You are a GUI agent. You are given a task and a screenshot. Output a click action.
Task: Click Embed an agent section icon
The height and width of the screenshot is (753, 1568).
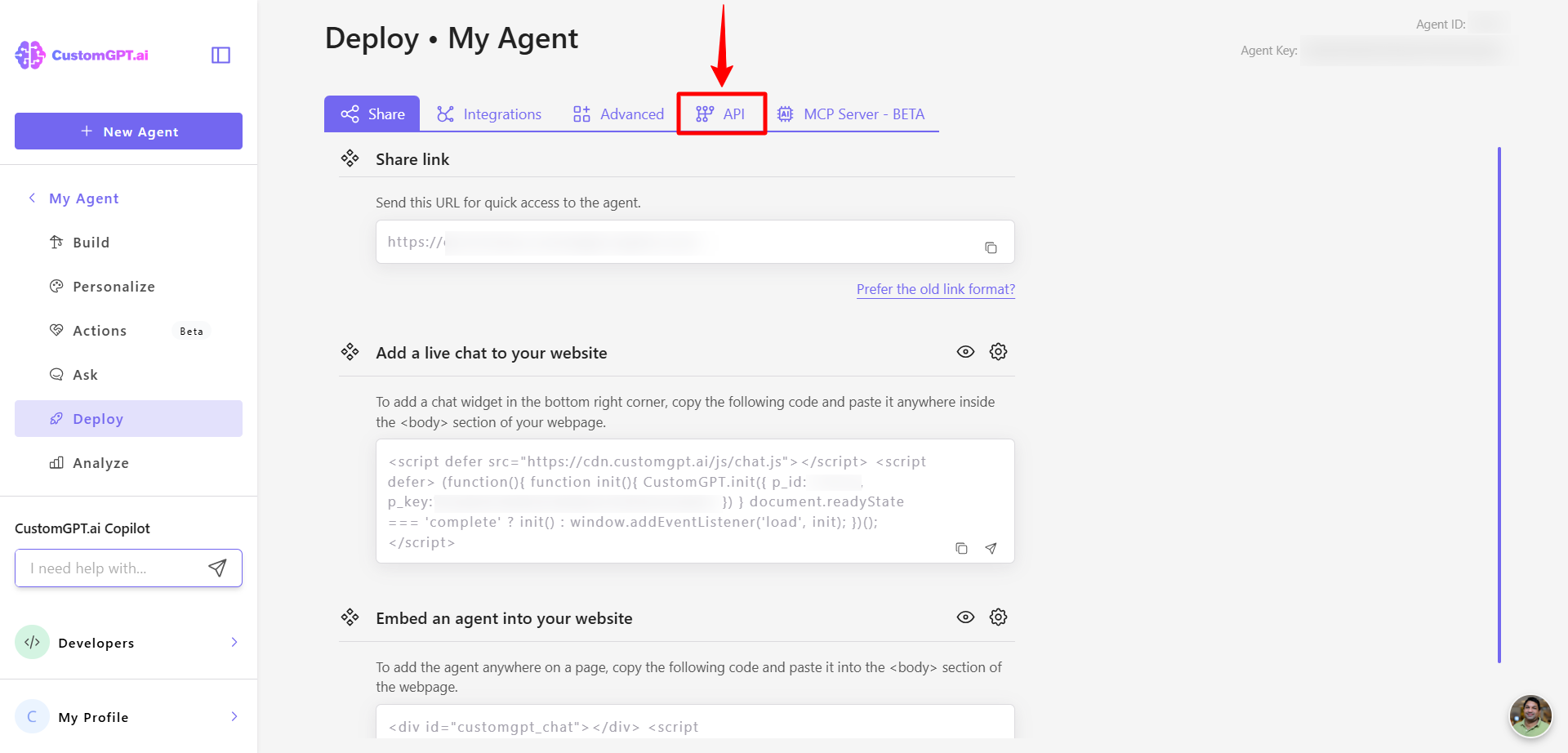[350, 617]
